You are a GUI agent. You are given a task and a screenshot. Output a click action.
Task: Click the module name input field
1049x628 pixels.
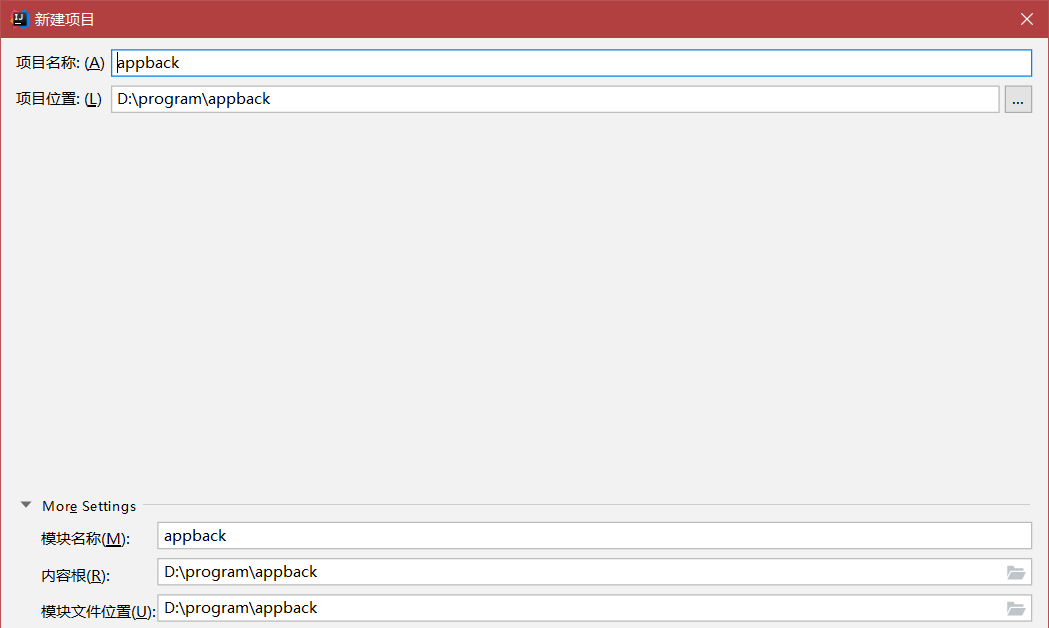click(x=595, y=536)
